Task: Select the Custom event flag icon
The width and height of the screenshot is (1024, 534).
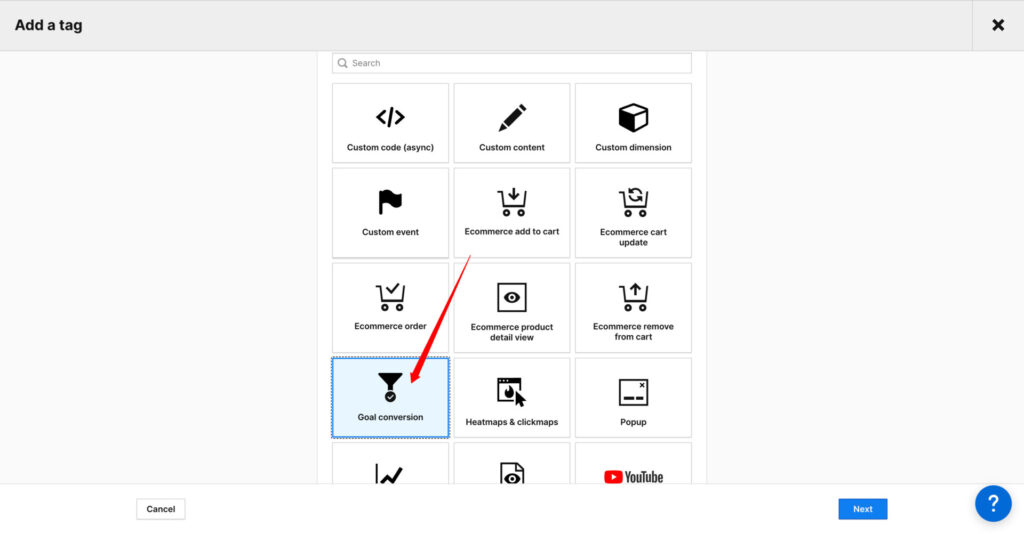Action: 390,203
